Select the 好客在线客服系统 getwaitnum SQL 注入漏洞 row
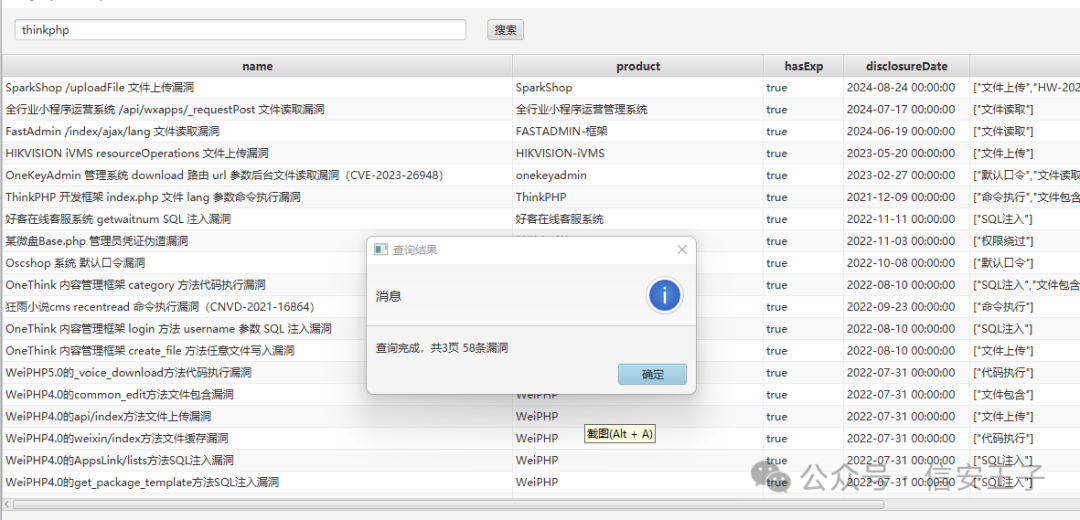Screen dimensions: 1080x520 coord(541,220)
